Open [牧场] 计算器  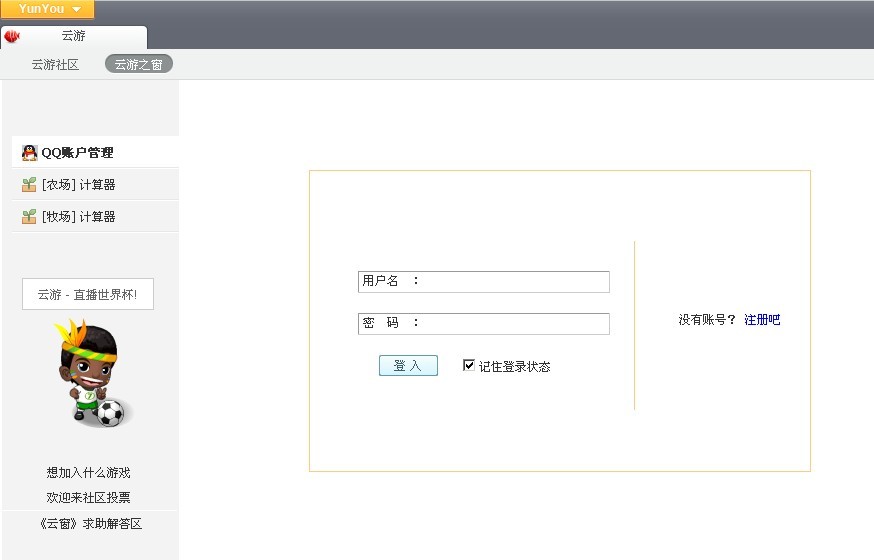click(95, 216)
